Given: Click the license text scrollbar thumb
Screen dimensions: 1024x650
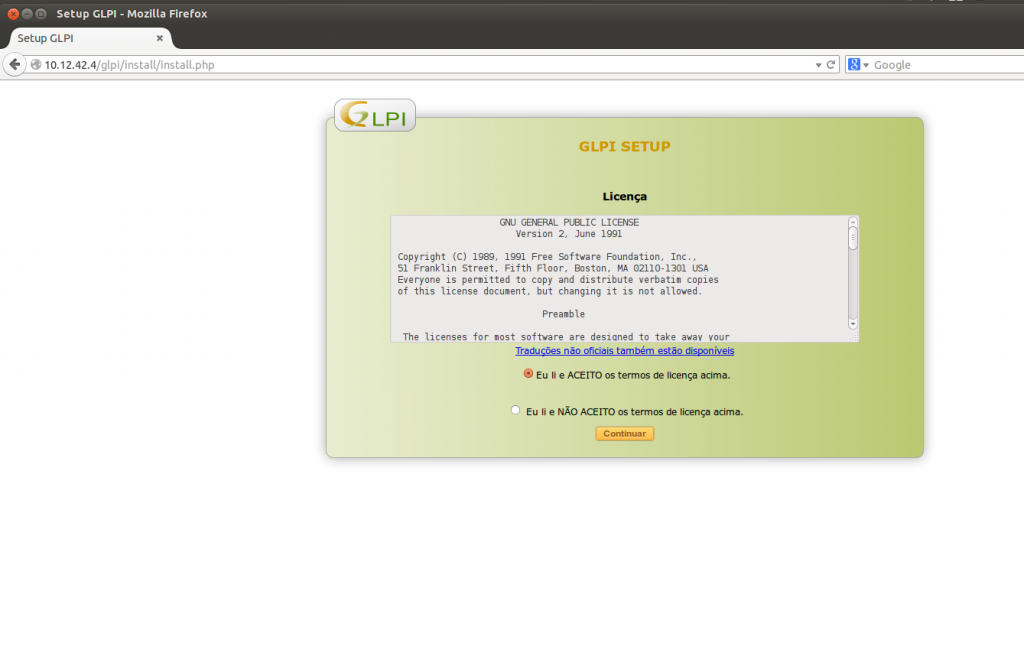Looking at the screenshot, I should pos(852,238).
